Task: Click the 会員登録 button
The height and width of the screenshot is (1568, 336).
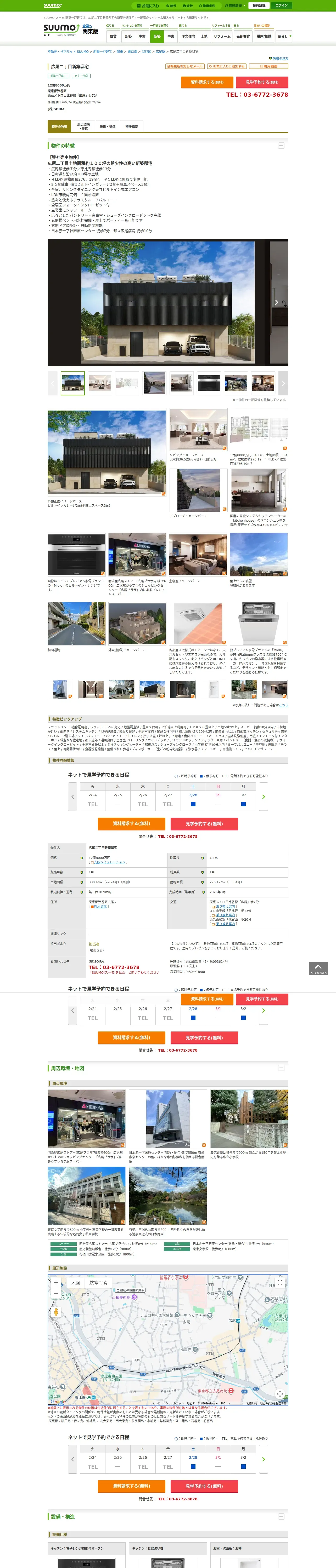Action: coord(259,5)
